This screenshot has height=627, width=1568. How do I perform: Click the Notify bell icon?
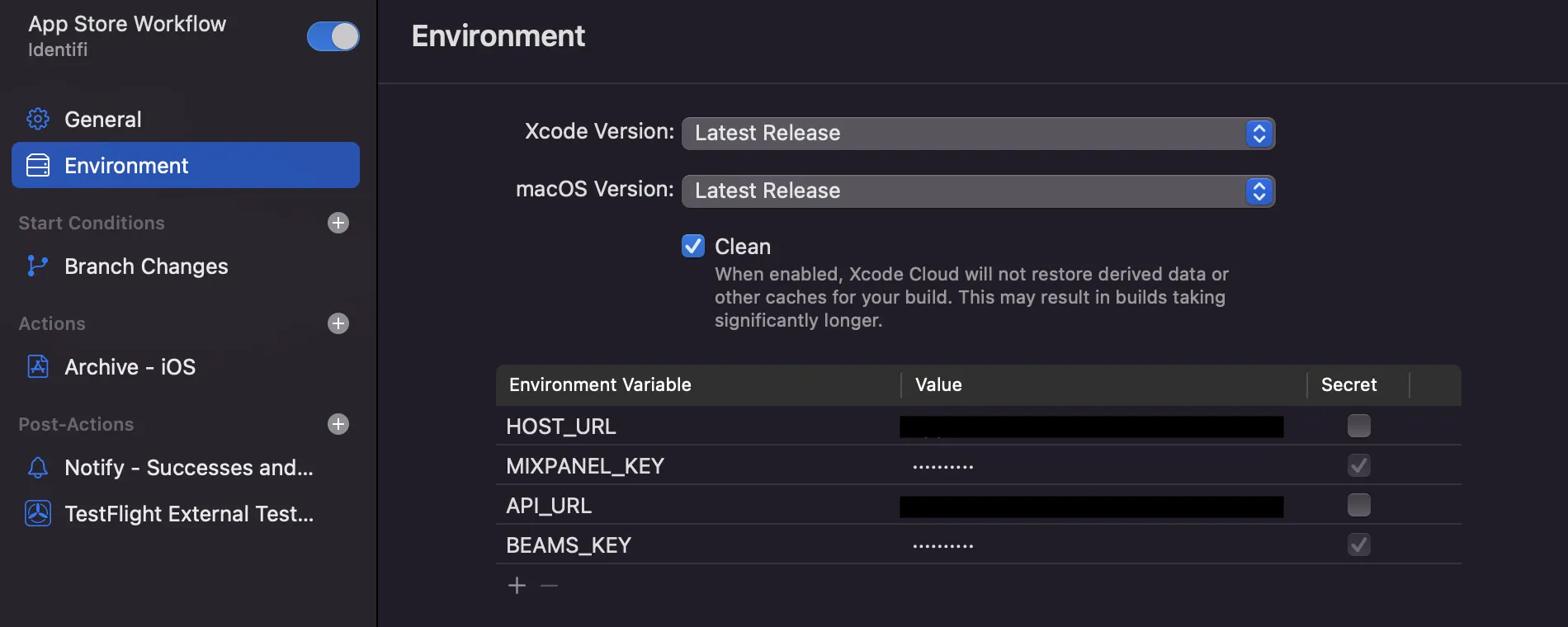[x=38, y=468]
